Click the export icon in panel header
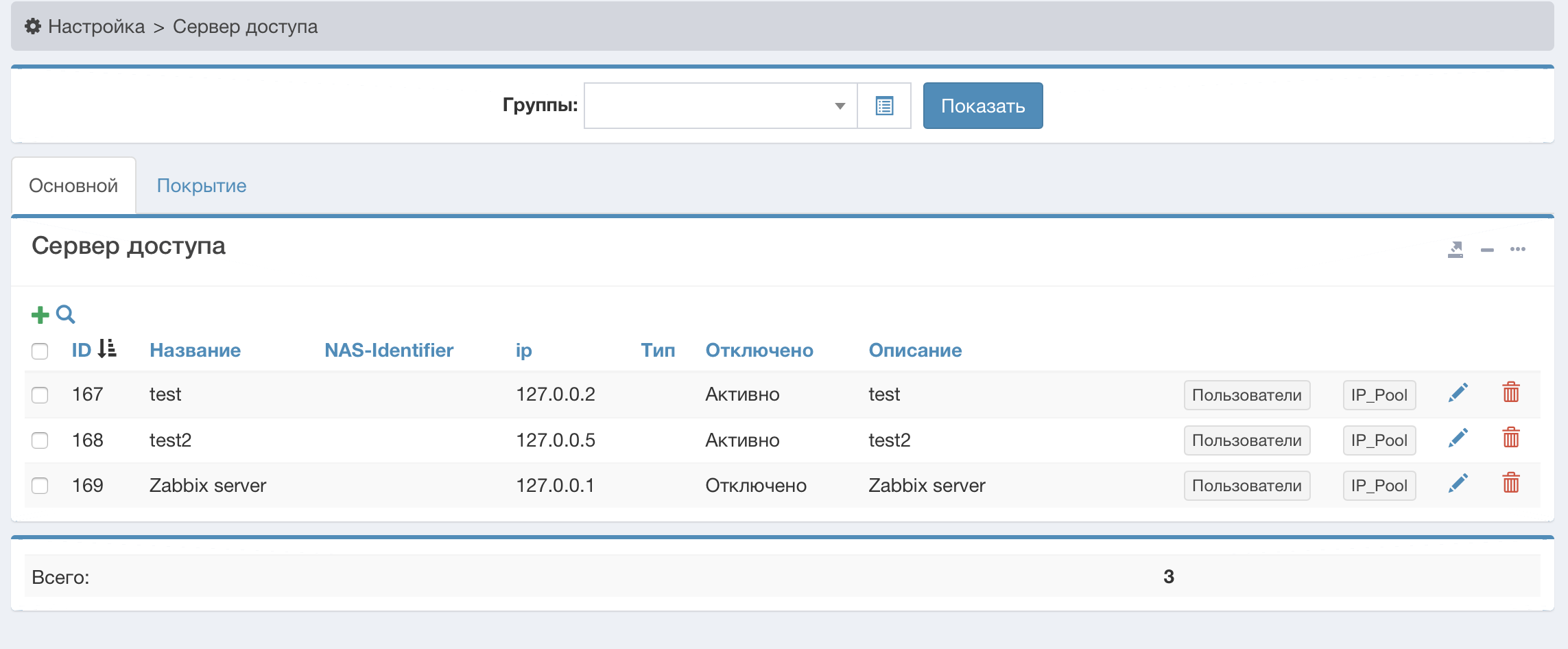The height and width of the screenshot is (649, 1568). coord(1455,250)
